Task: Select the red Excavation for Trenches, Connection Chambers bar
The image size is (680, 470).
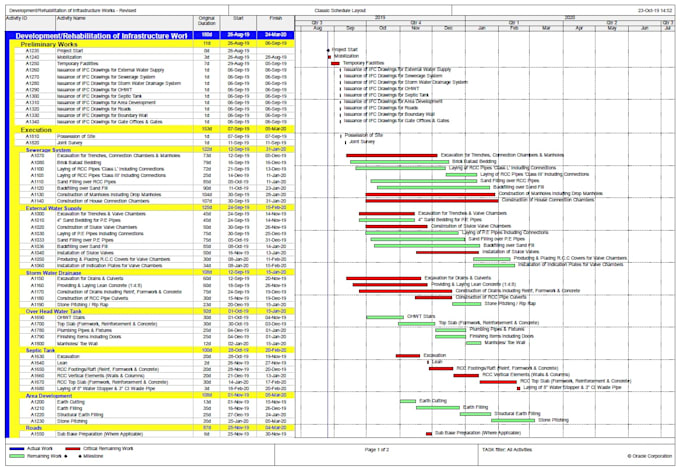Action: pyautogui.click(x=392, y=155)
